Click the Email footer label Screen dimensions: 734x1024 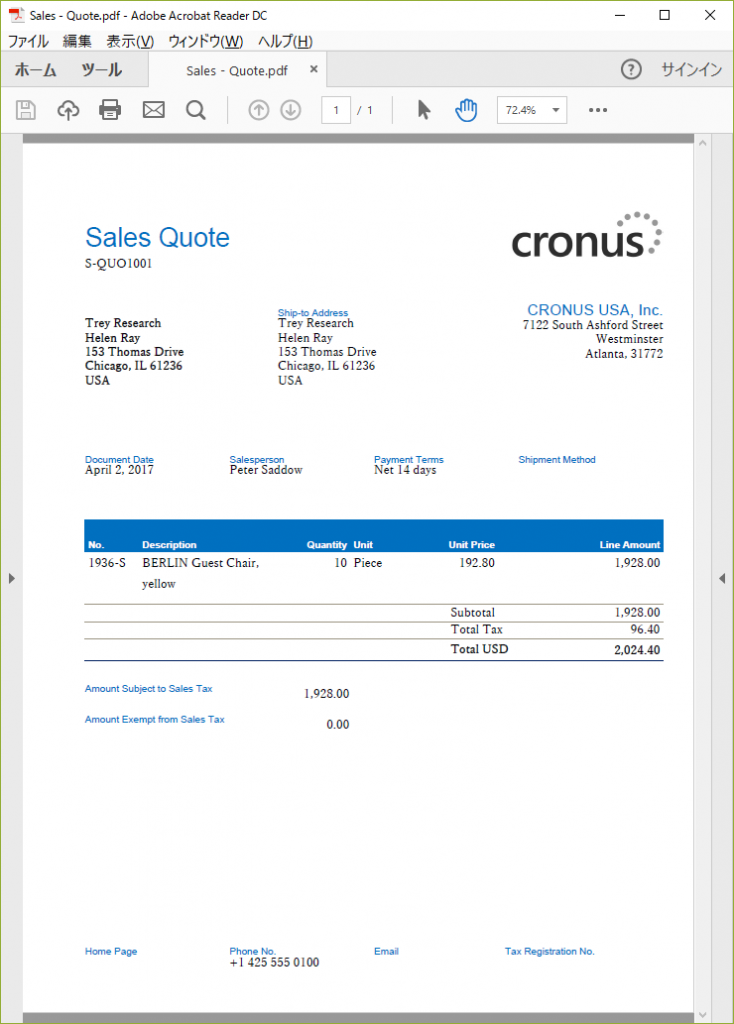(386, 951)
